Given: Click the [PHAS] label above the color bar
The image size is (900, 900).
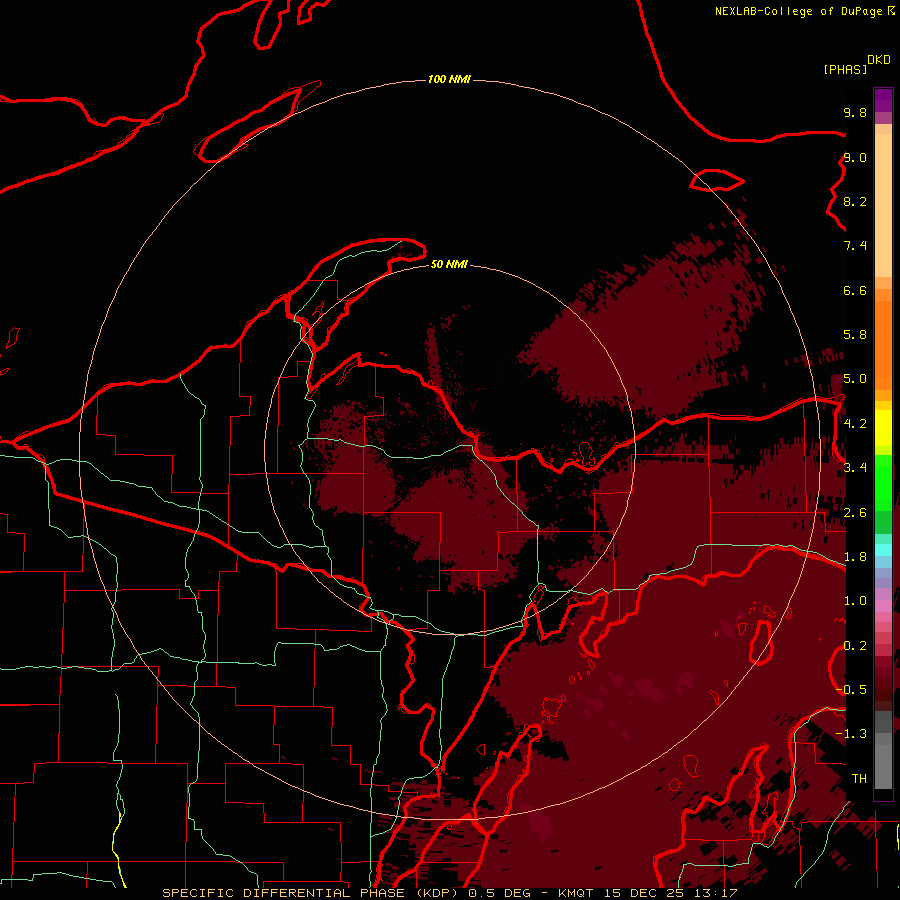Looking at the screenshot, I should click(845, 70).
